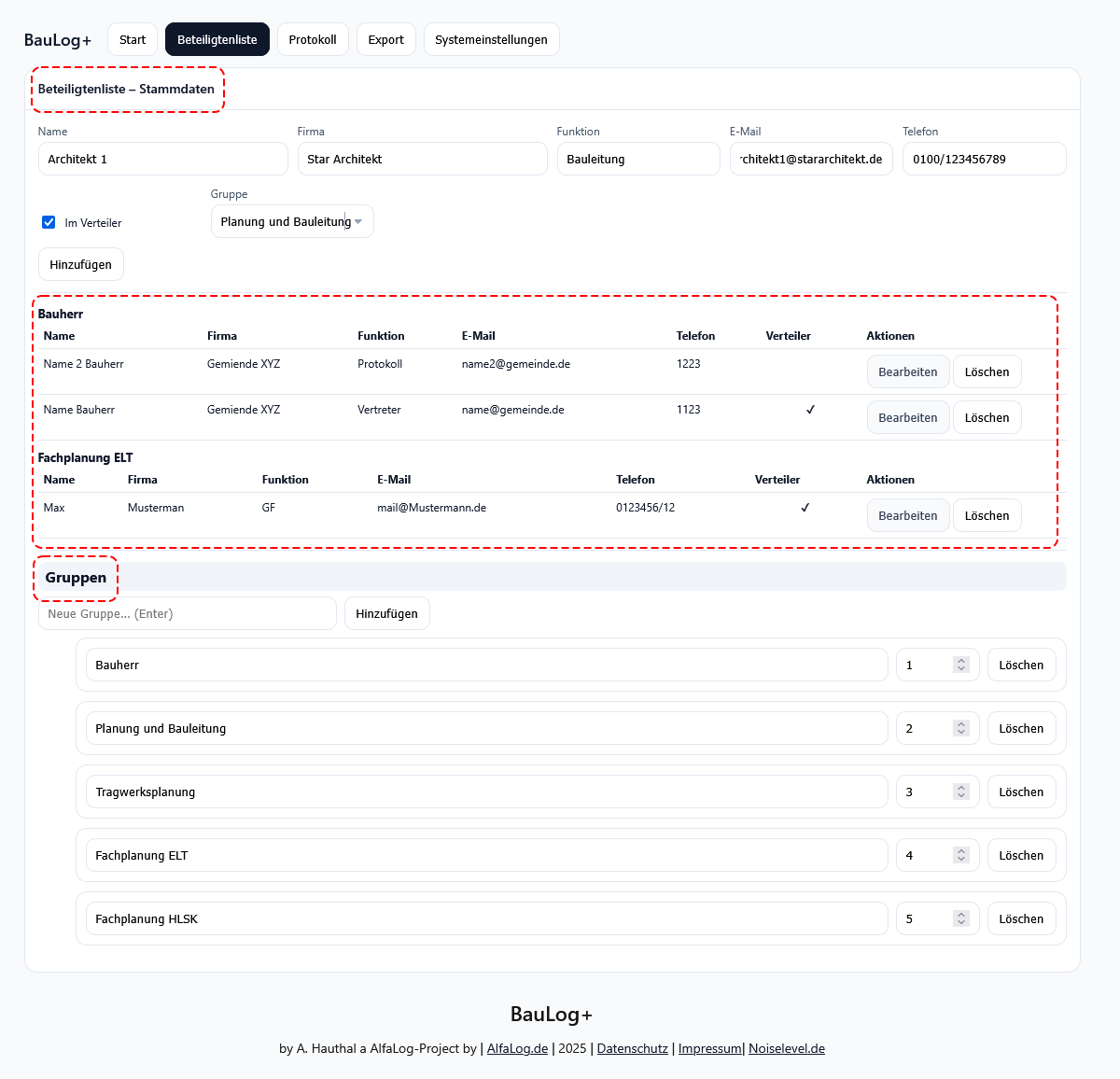
Task: Change the Fachplanung HLSK order stepper
Action: pyautogui.click(x=960, y=918)
